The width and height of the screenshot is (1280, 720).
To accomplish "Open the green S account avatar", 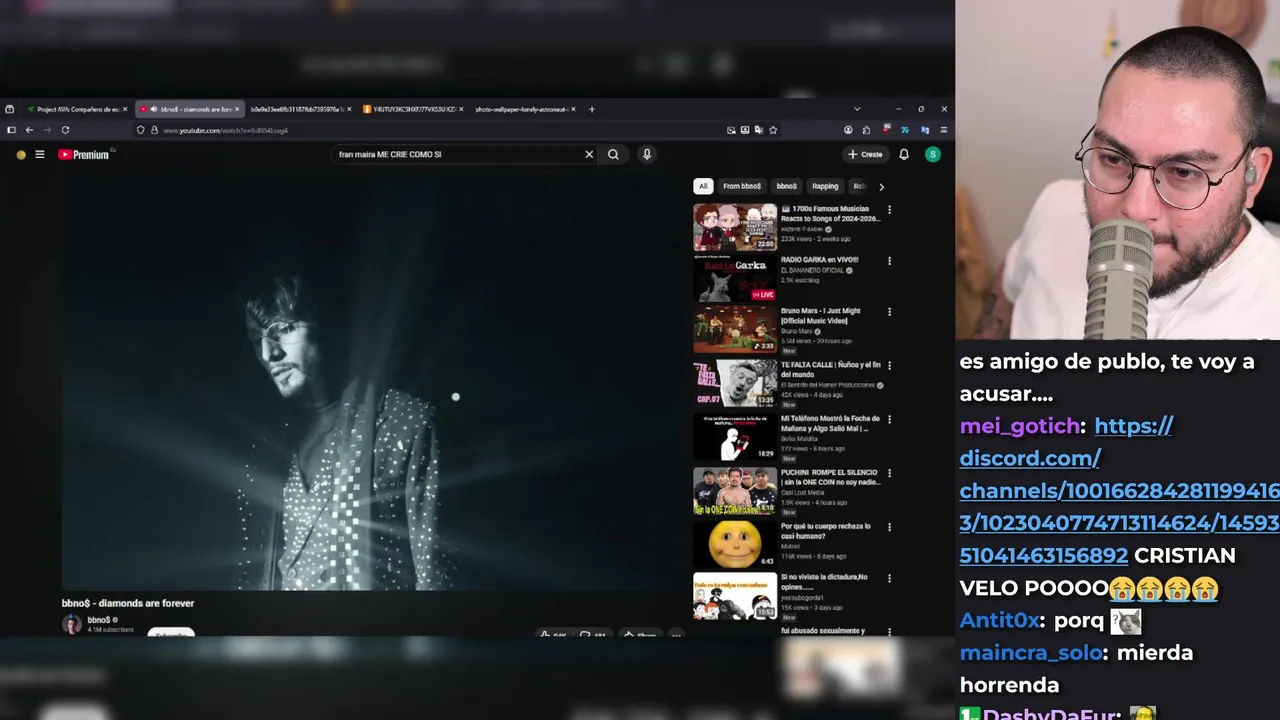I will tap(933, 154).
